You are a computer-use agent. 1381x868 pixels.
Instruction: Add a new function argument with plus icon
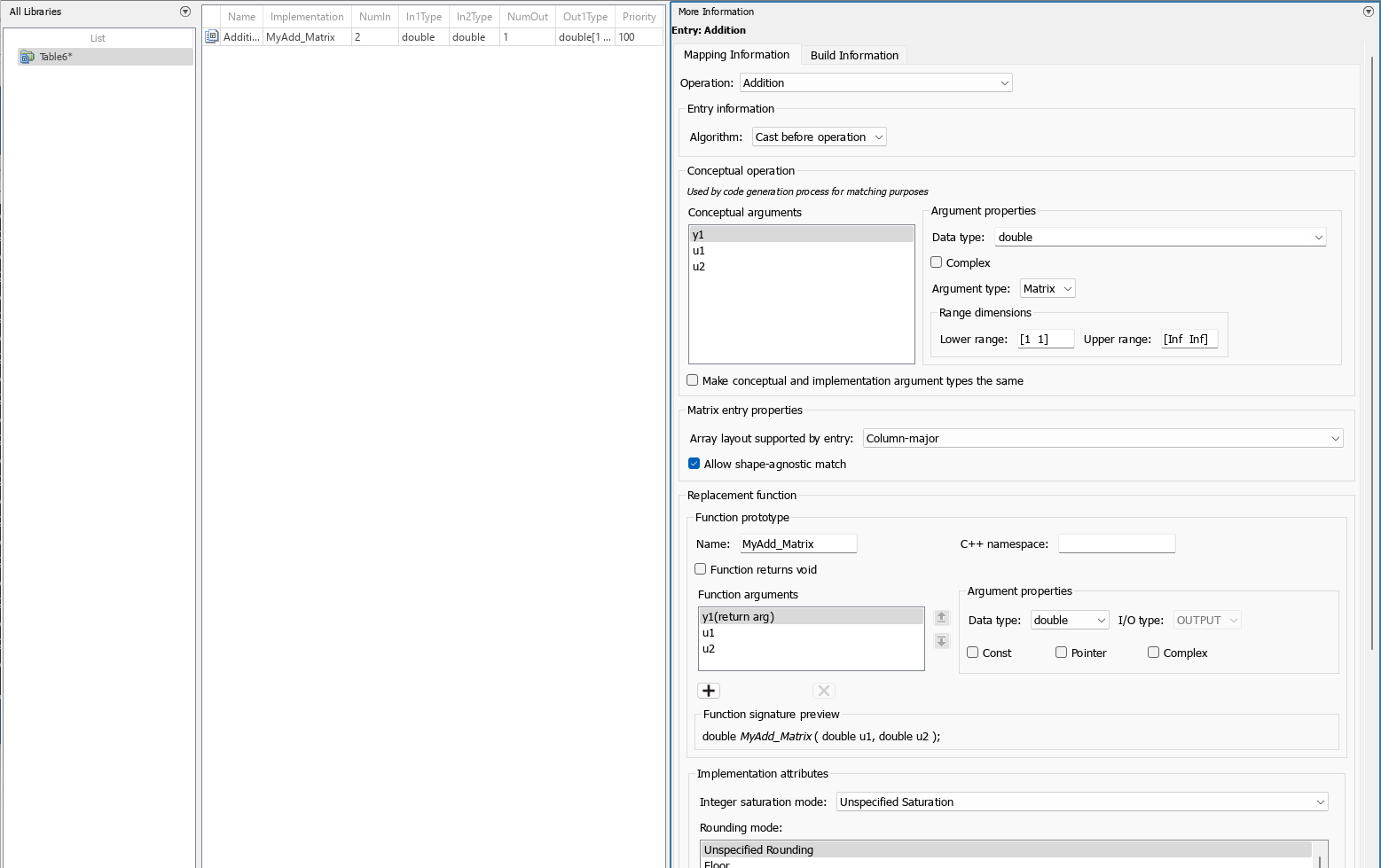[708, 690]
